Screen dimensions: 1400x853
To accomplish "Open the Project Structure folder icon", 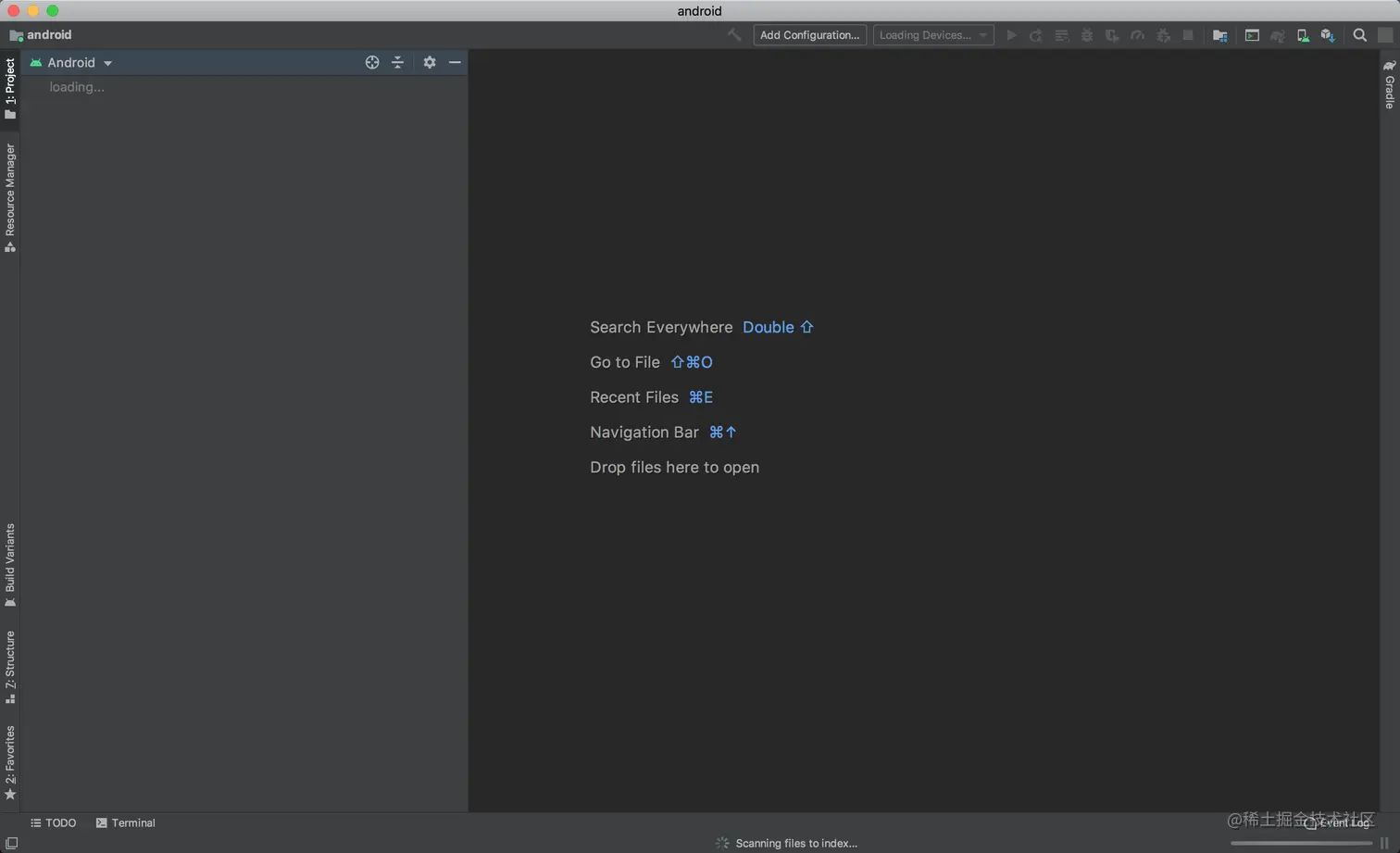I will click(1219, 35).
